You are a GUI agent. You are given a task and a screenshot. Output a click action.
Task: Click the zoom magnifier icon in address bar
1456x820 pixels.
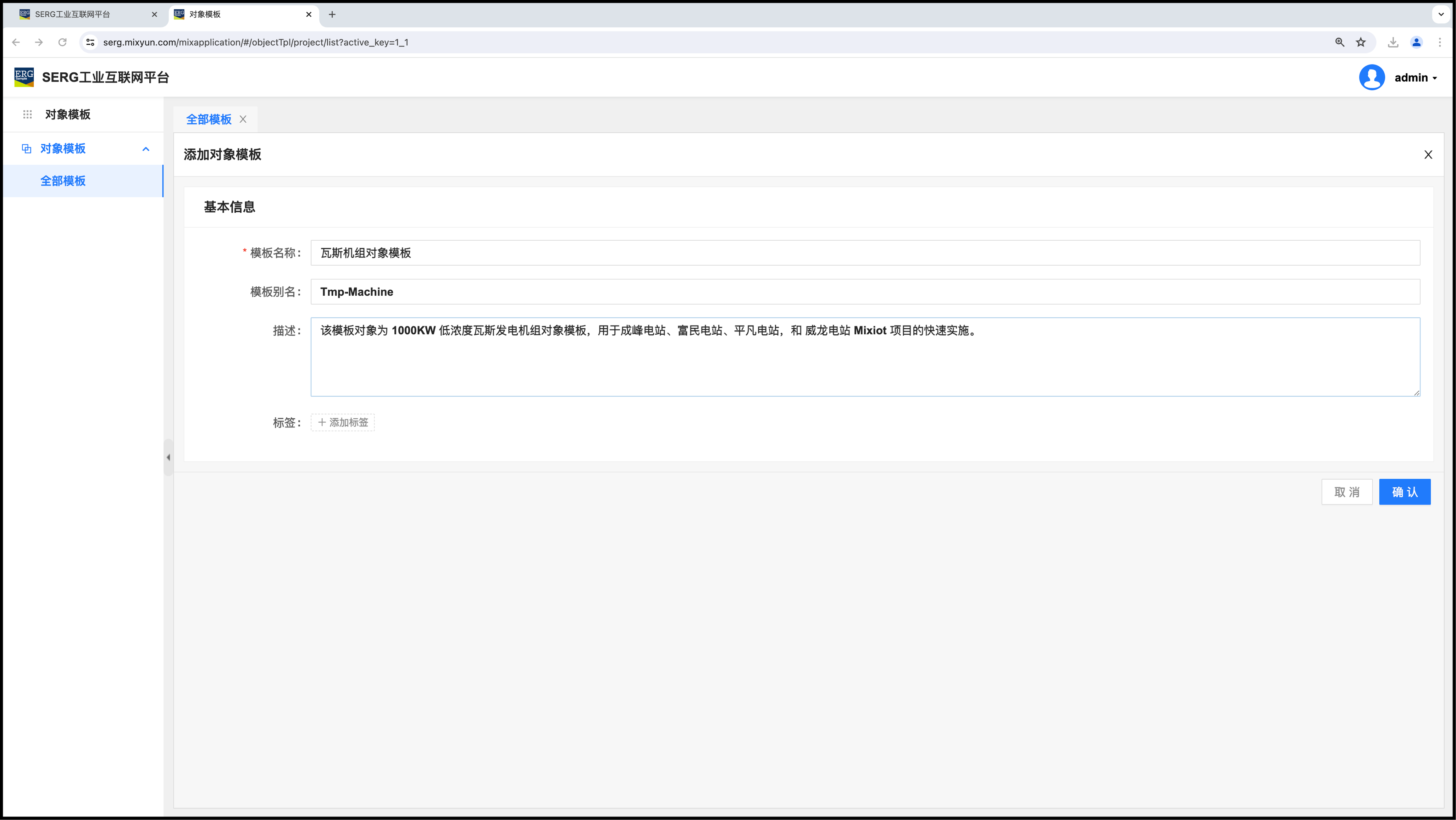(x=1340, y=43)
